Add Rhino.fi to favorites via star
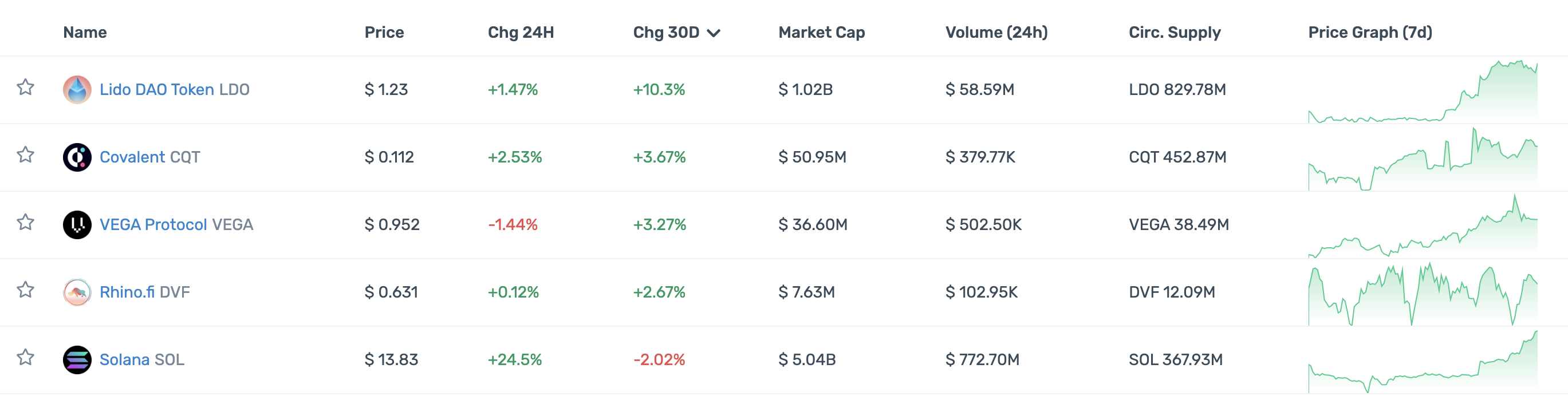This screenshot has width=1568, height=396. coord(26,290)
